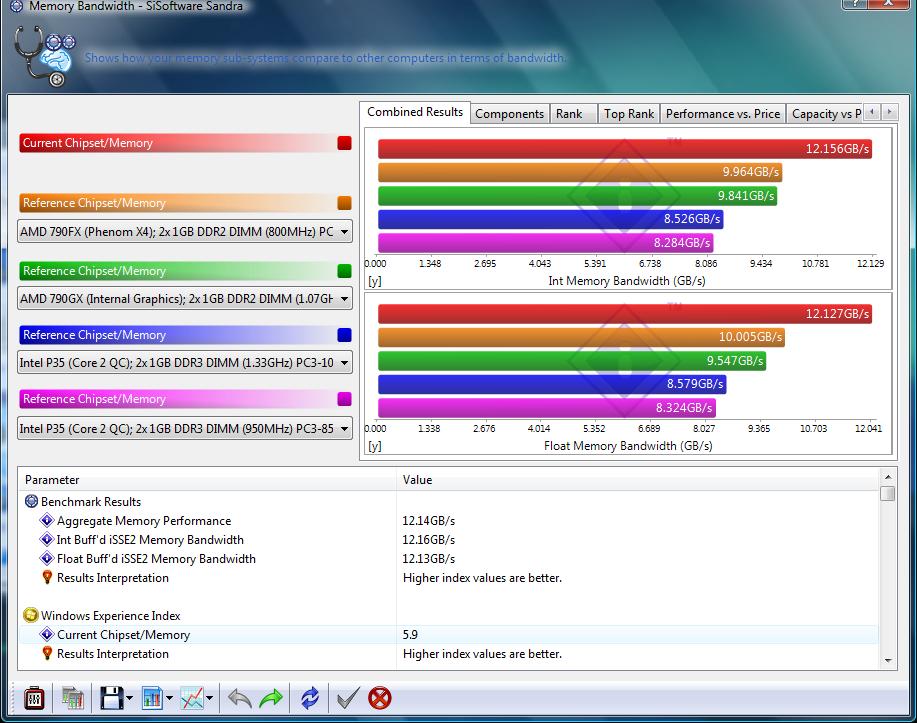Click the orange 9.964GB/s bar

tap(580, 172)
